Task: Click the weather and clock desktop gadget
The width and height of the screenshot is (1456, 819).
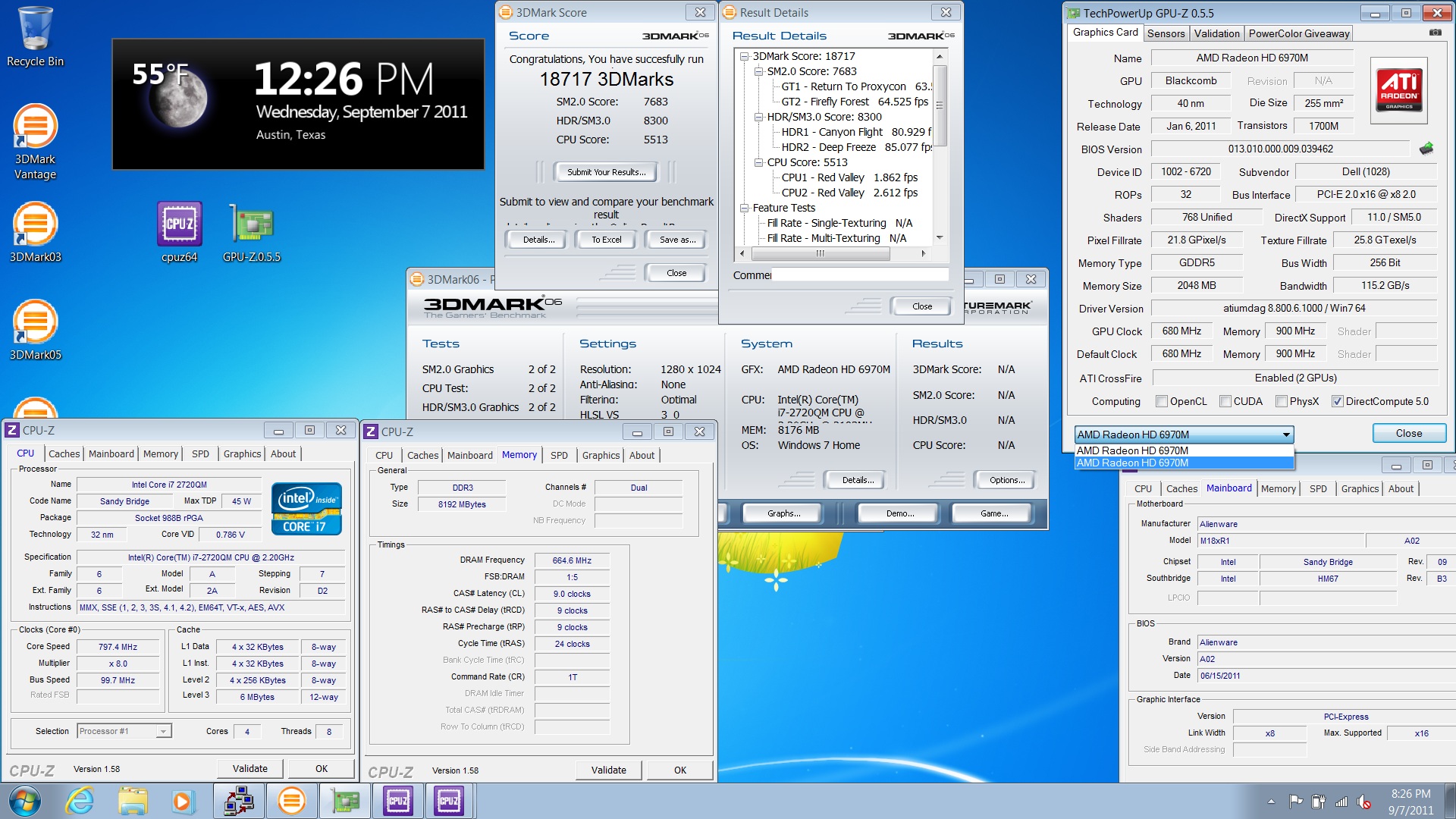Action: (x=298, y=104)
